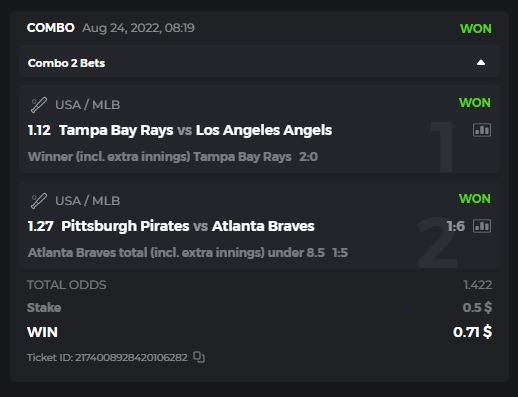Collapse the Combo 2 Bets section arrow
Viewport: 518px width, 397px height.
point(481,63)
